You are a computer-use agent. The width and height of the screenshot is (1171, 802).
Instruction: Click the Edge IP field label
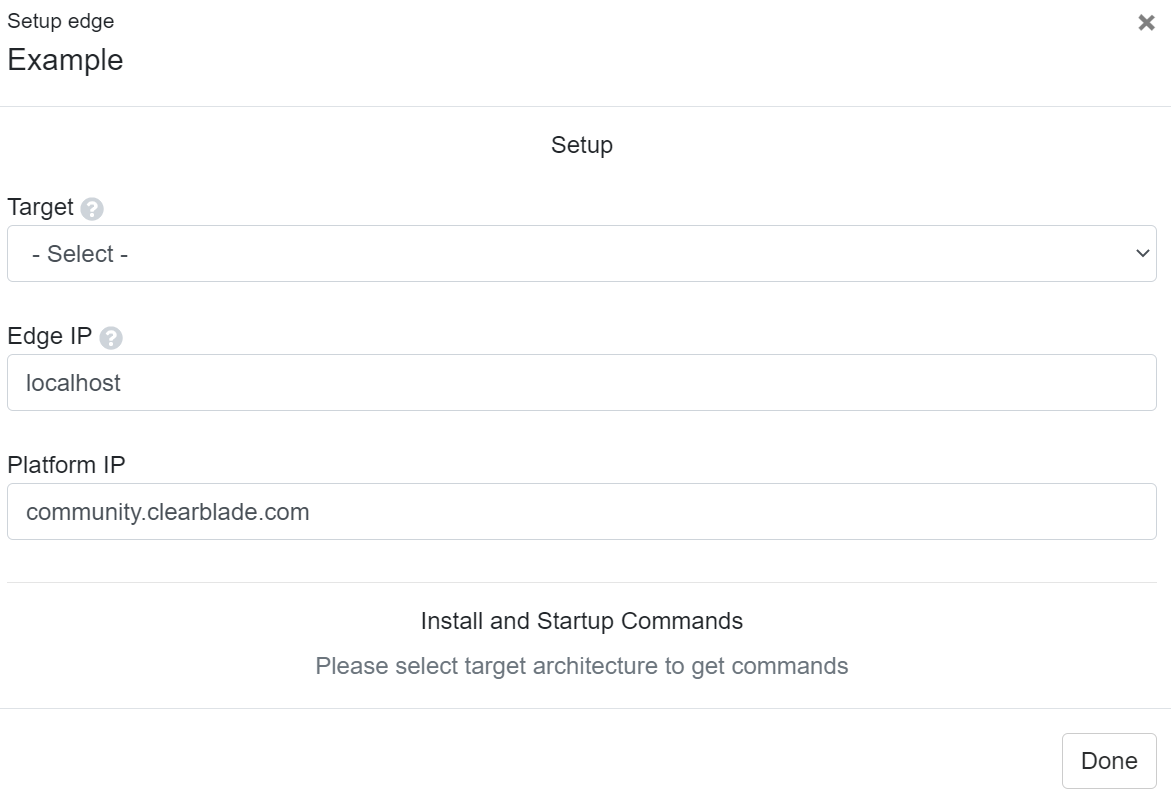tap(49, 336)
